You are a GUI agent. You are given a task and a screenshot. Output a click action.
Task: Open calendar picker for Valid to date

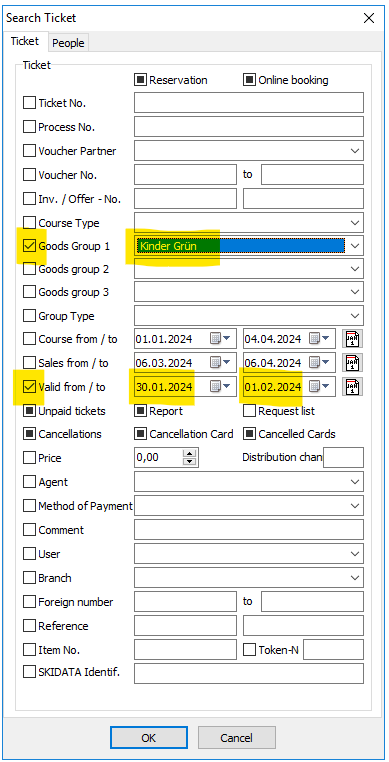click(320, 387)
